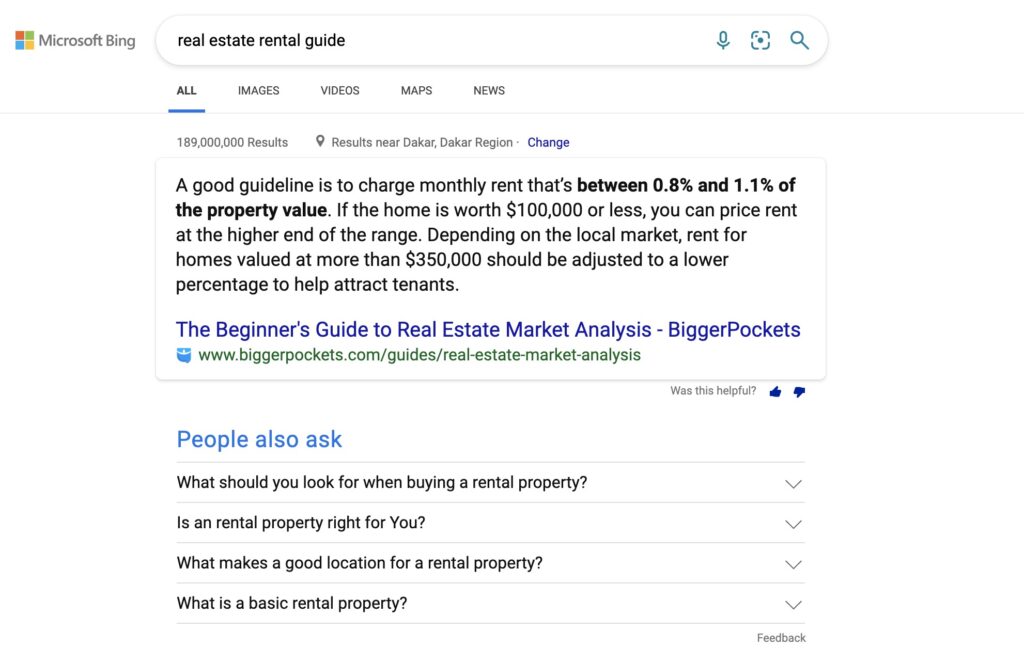The width and height of the screenshot is (1024, 663).
Task: Open visual search camera icon
Action: tap(760, 40)
